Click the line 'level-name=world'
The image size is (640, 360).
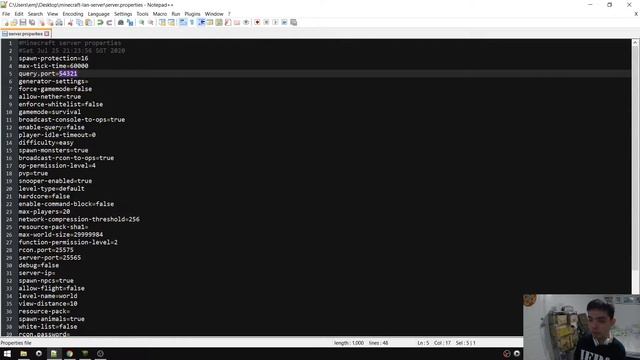click(x=48, y=296)
